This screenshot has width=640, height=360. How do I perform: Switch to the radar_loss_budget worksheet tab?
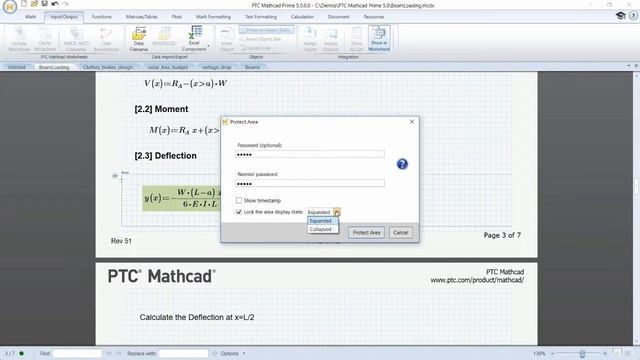coord(168,67)
